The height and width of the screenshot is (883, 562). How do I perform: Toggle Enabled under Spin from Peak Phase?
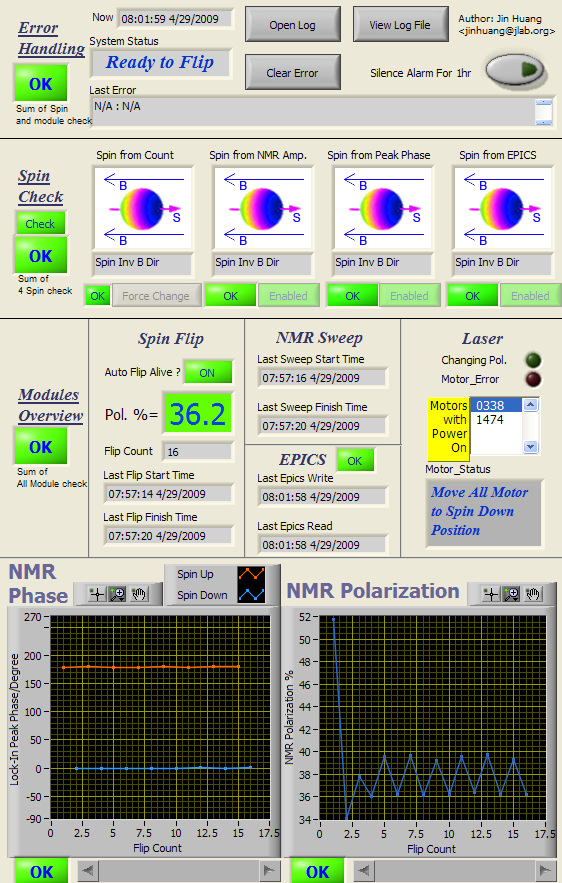tap(409, 296)
